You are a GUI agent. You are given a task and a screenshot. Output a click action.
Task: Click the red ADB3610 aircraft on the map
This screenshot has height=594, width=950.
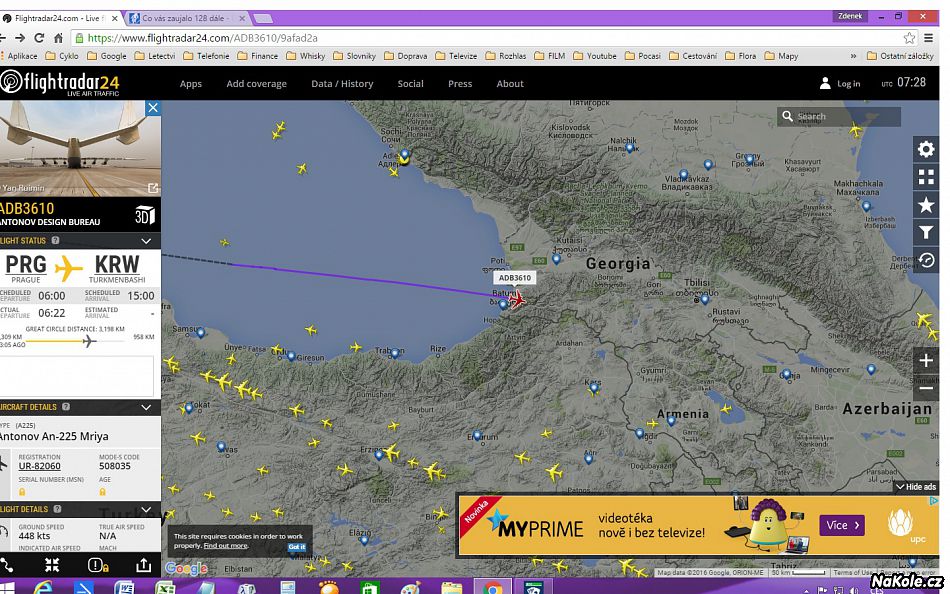coord(517,299)
